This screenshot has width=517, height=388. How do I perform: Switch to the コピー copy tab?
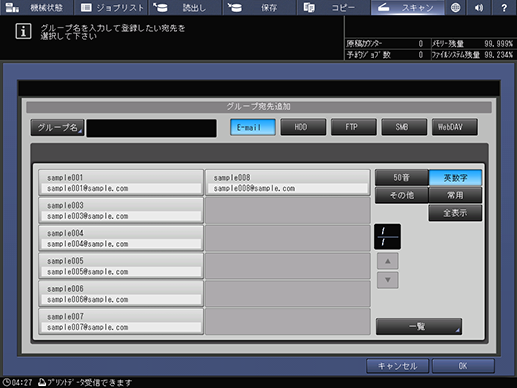333,7
